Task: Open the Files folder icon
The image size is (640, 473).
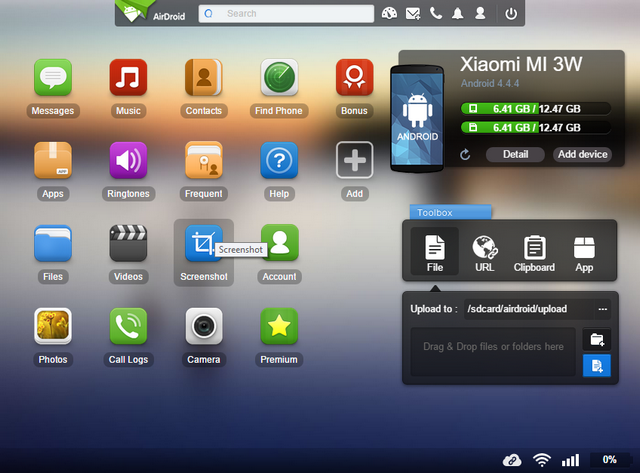Action: coord(53,243)
